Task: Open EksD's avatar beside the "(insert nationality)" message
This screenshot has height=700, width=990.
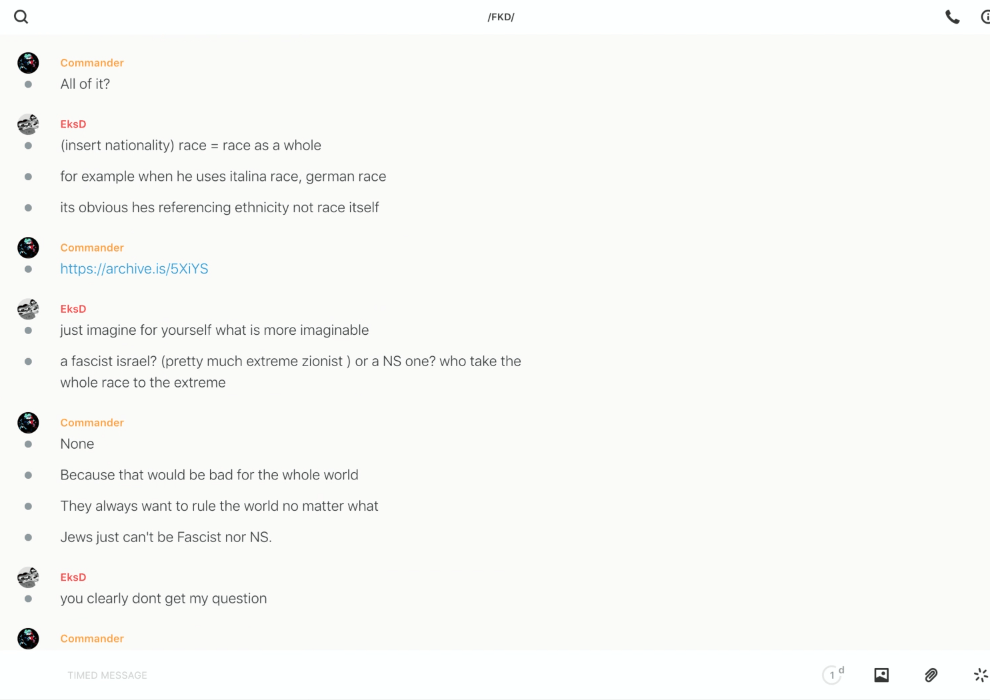Action: point(28,124)
